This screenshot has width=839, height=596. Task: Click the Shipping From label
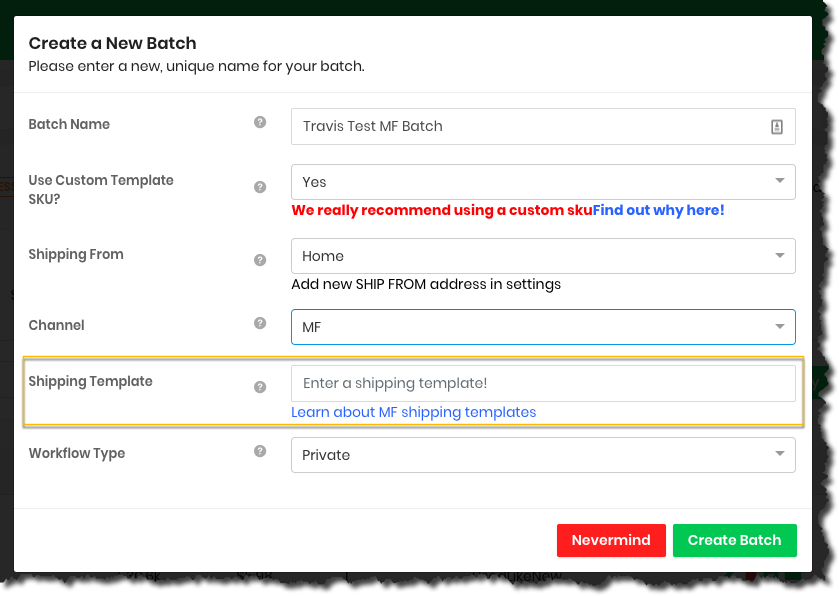click(76, 254)
